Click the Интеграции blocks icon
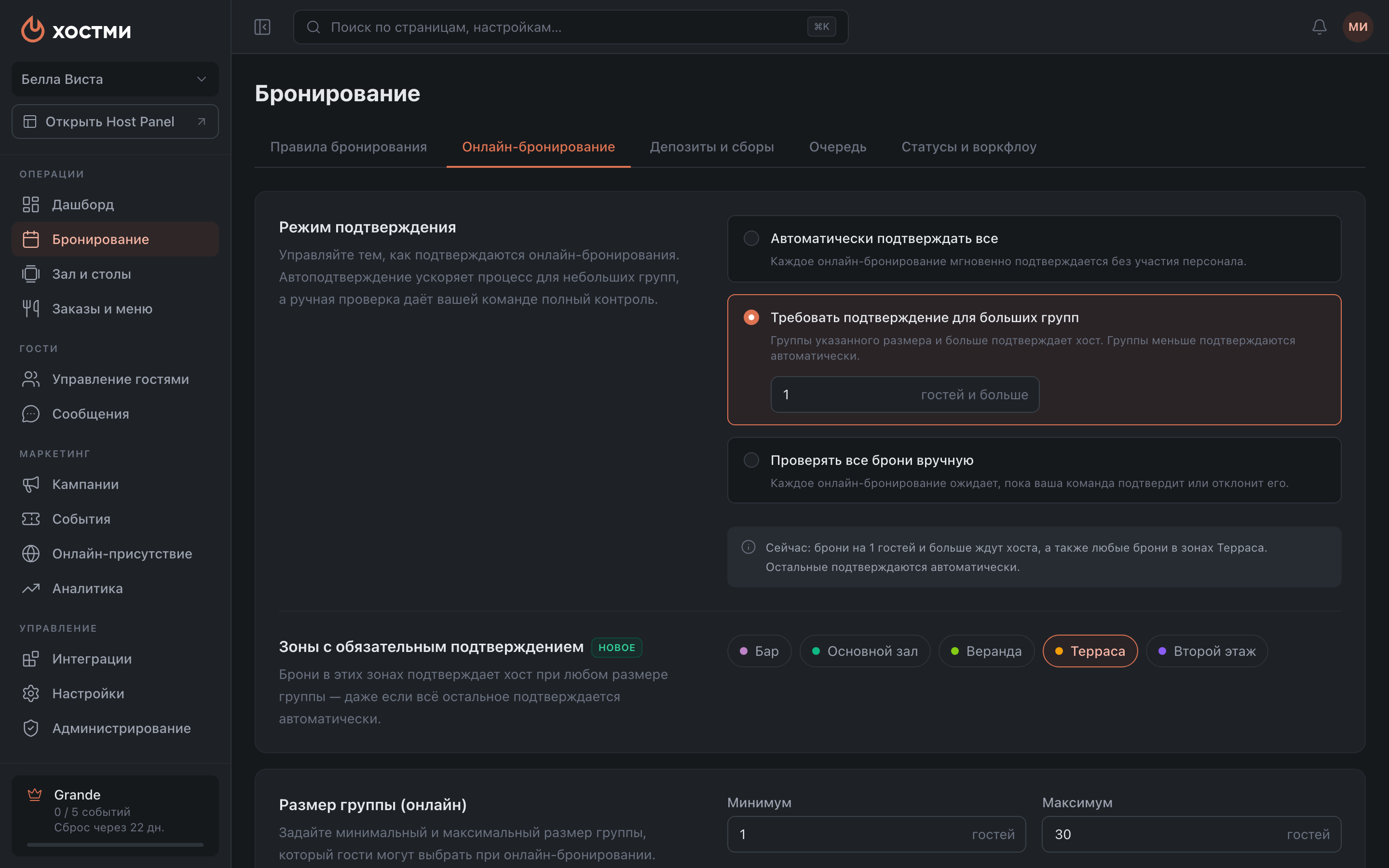Screen dimensions: 1389x868 click(31, 658)
